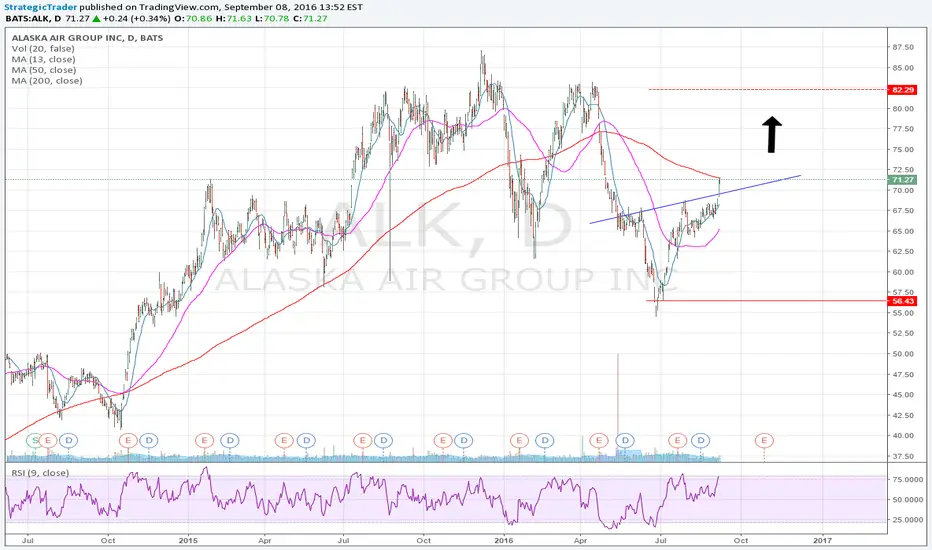Open earnings marker E right after Jul 2014

point(48,441)
